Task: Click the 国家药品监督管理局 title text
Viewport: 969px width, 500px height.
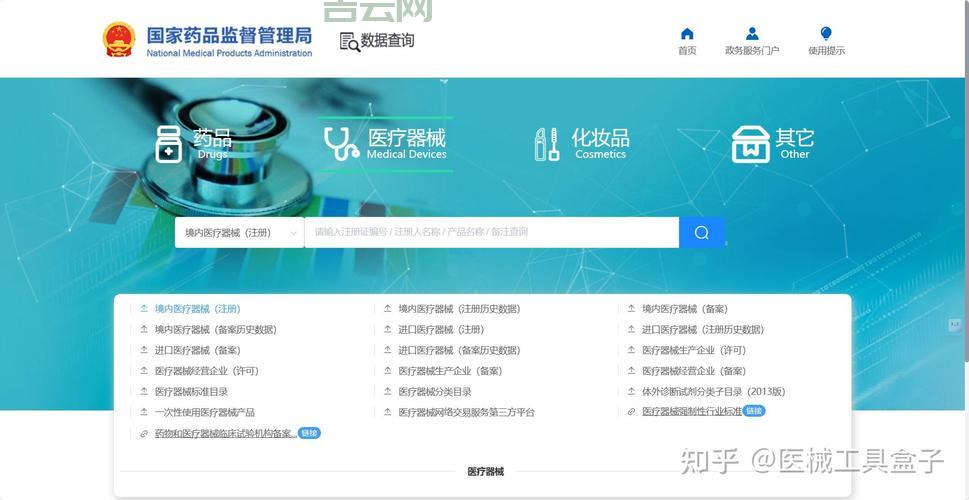Action: [229, 35]
